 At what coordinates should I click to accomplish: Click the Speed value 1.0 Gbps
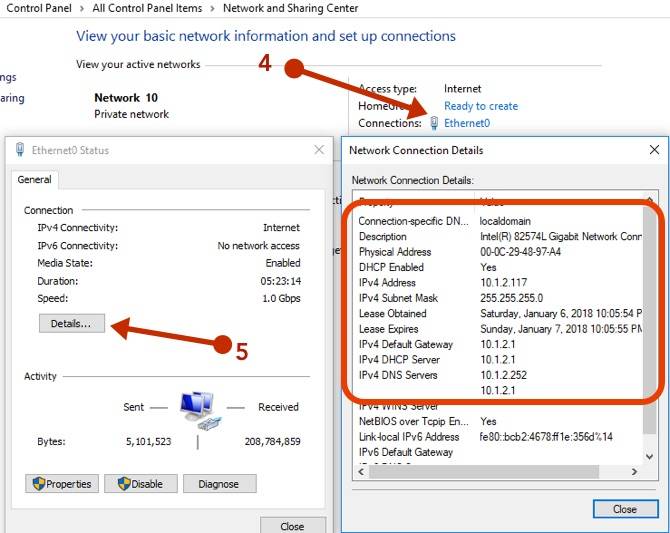(281, 298)
